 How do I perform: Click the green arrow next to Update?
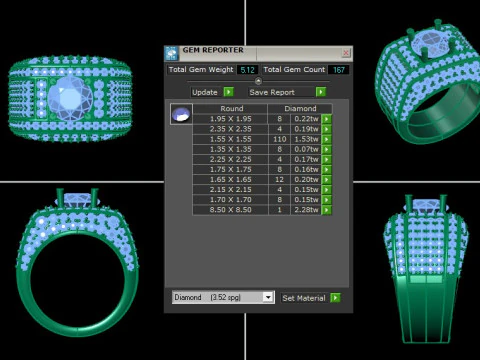pyautogui.click(x=229, y=92)
